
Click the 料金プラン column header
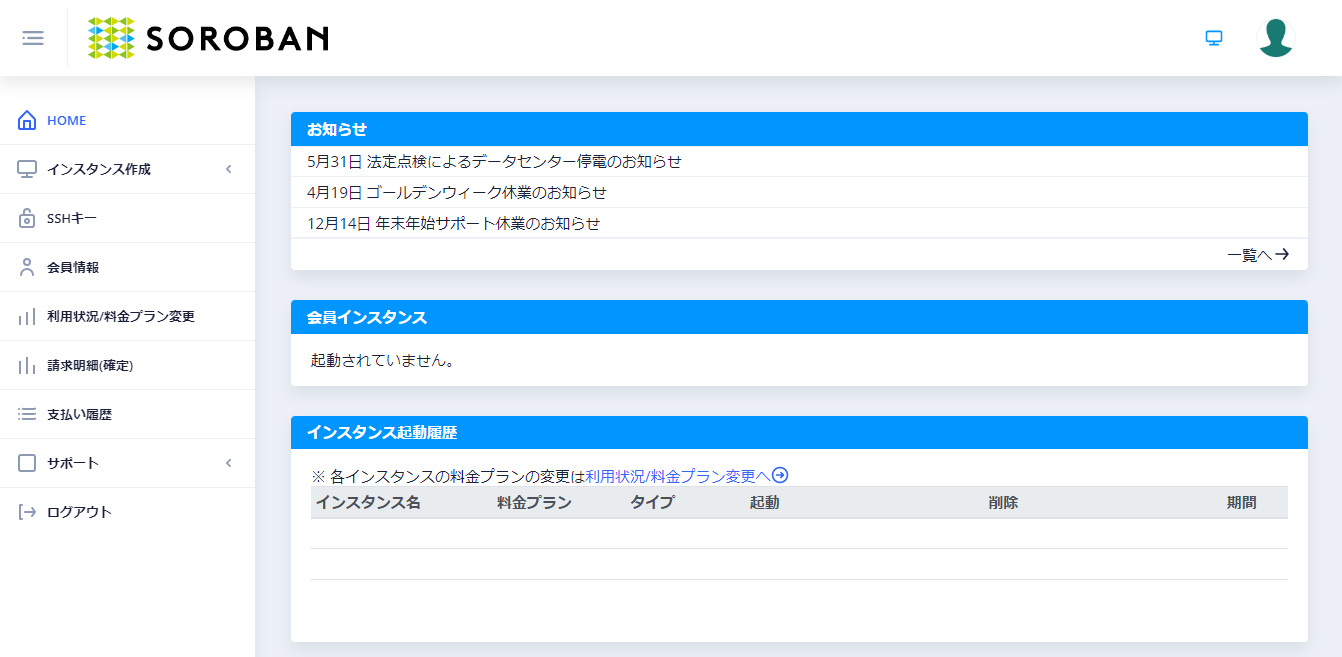click(x=534, y=502)
